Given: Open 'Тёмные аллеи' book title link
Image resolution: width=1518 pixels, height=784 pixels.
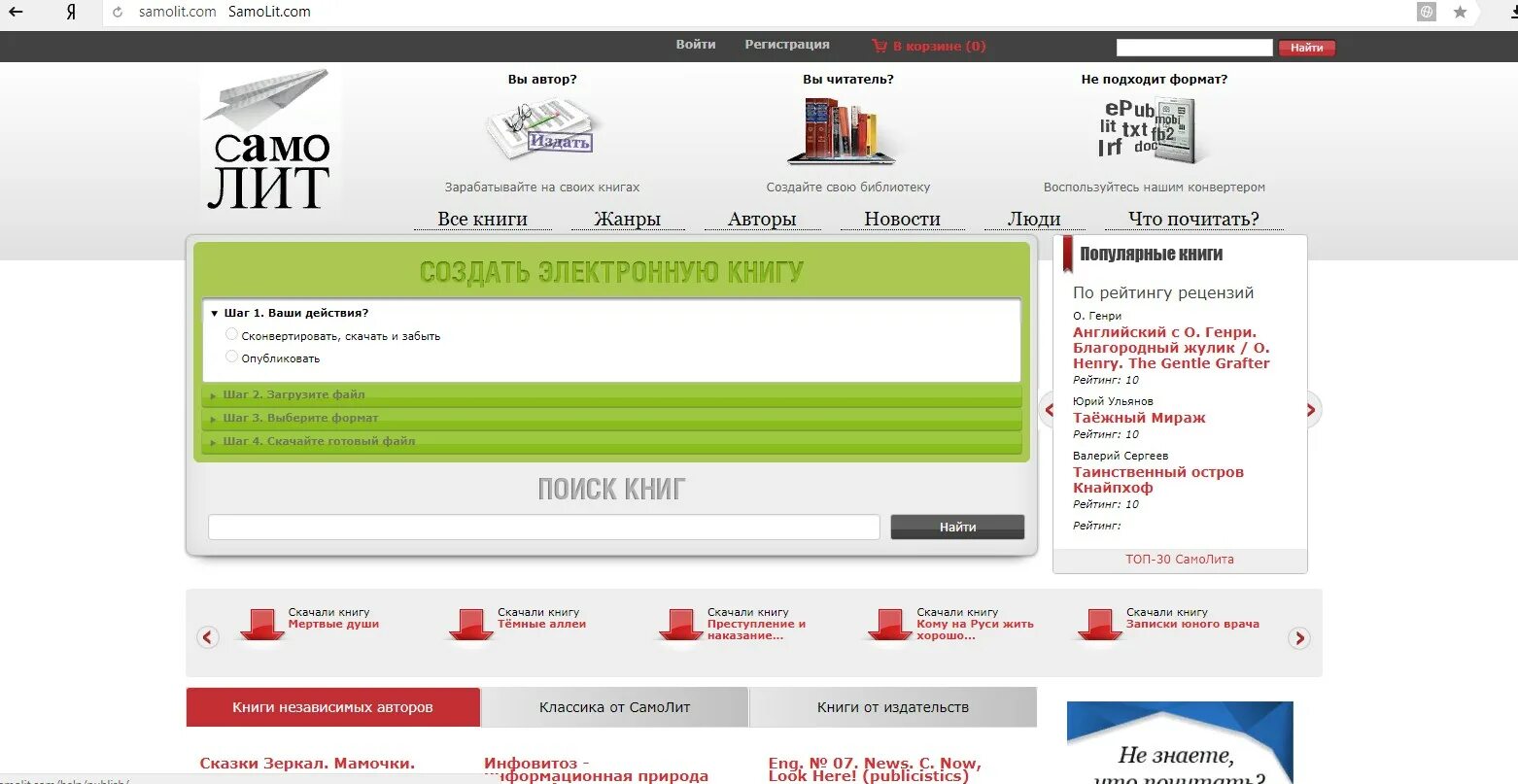Looking at the screenshot, I should click(541, 625).
